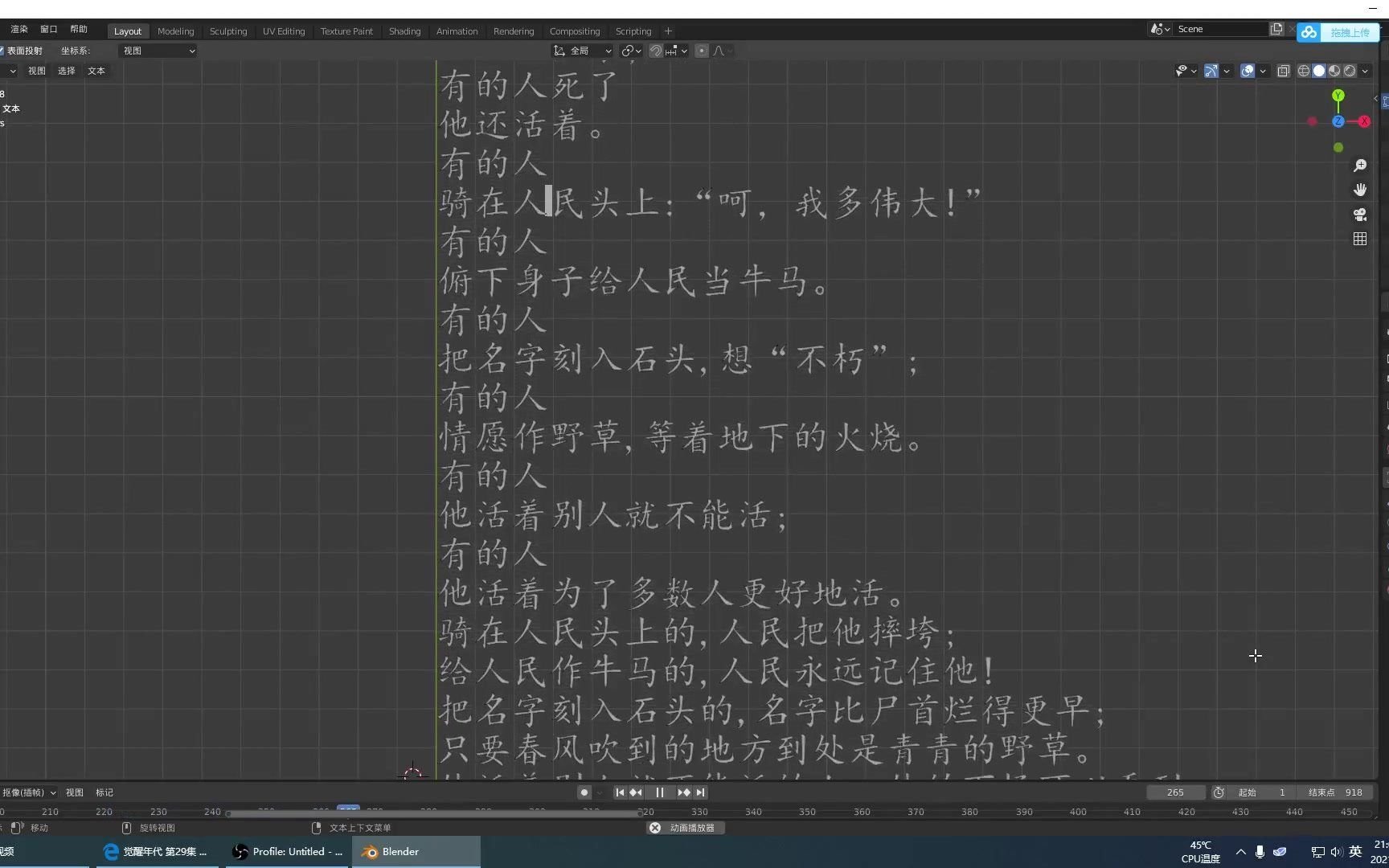1389x868 pixels.
Task: Open proportional falloff curve dropdown
Action: coord(721,51)
